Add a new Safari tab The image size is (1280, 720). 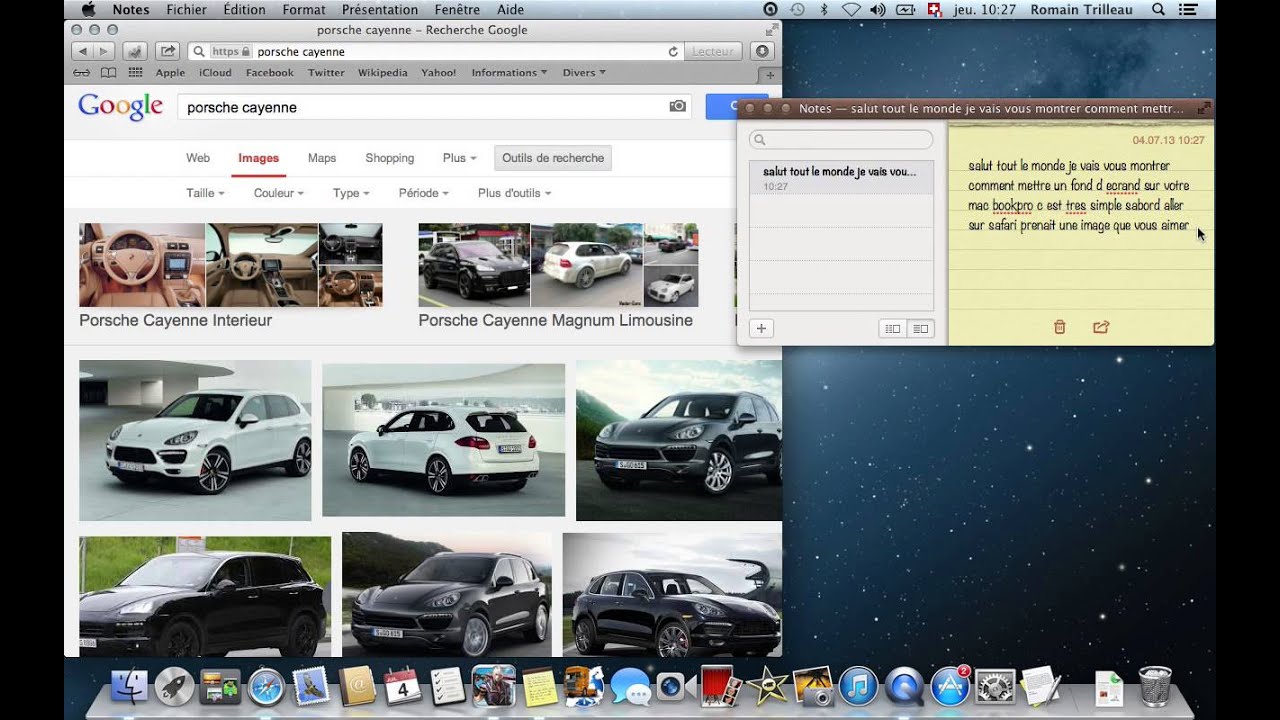(769, 75)
